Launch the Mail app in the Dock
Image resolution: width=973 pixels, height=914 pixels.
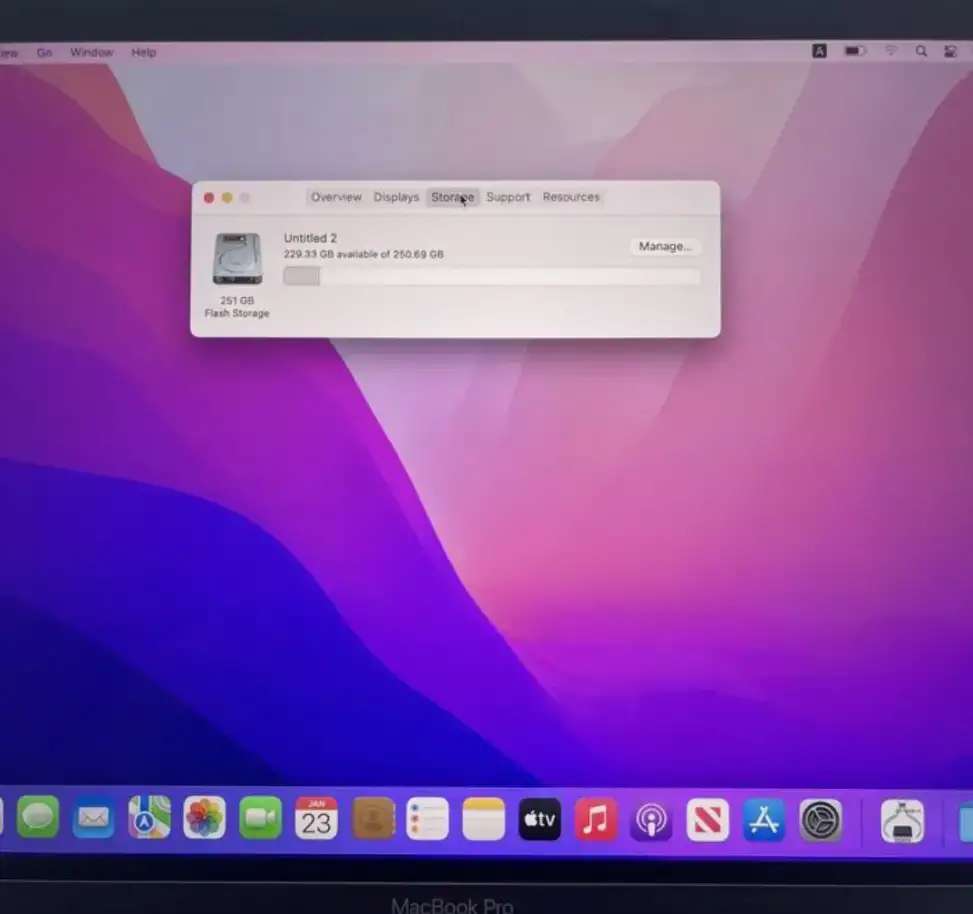[93, 818]
